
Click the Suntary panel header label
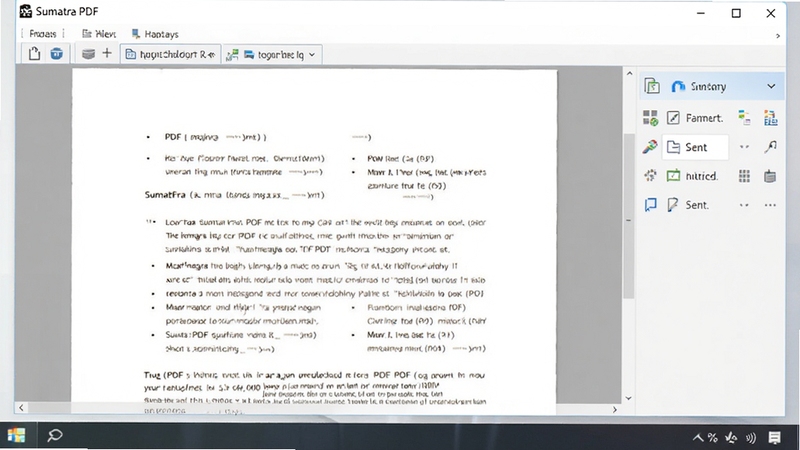708,86
